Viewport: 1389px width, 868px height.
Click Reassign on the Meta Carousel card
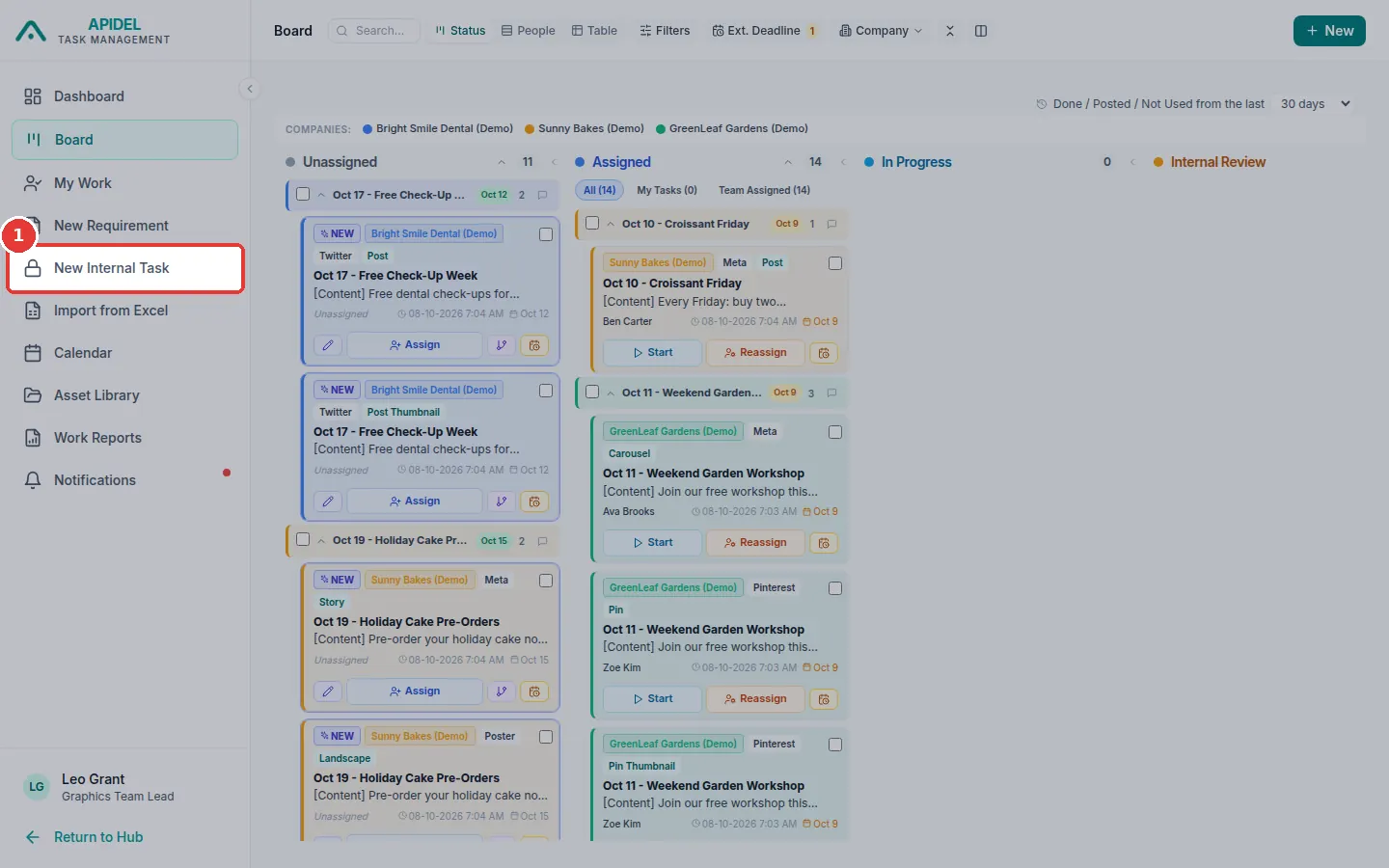(755, 543)
